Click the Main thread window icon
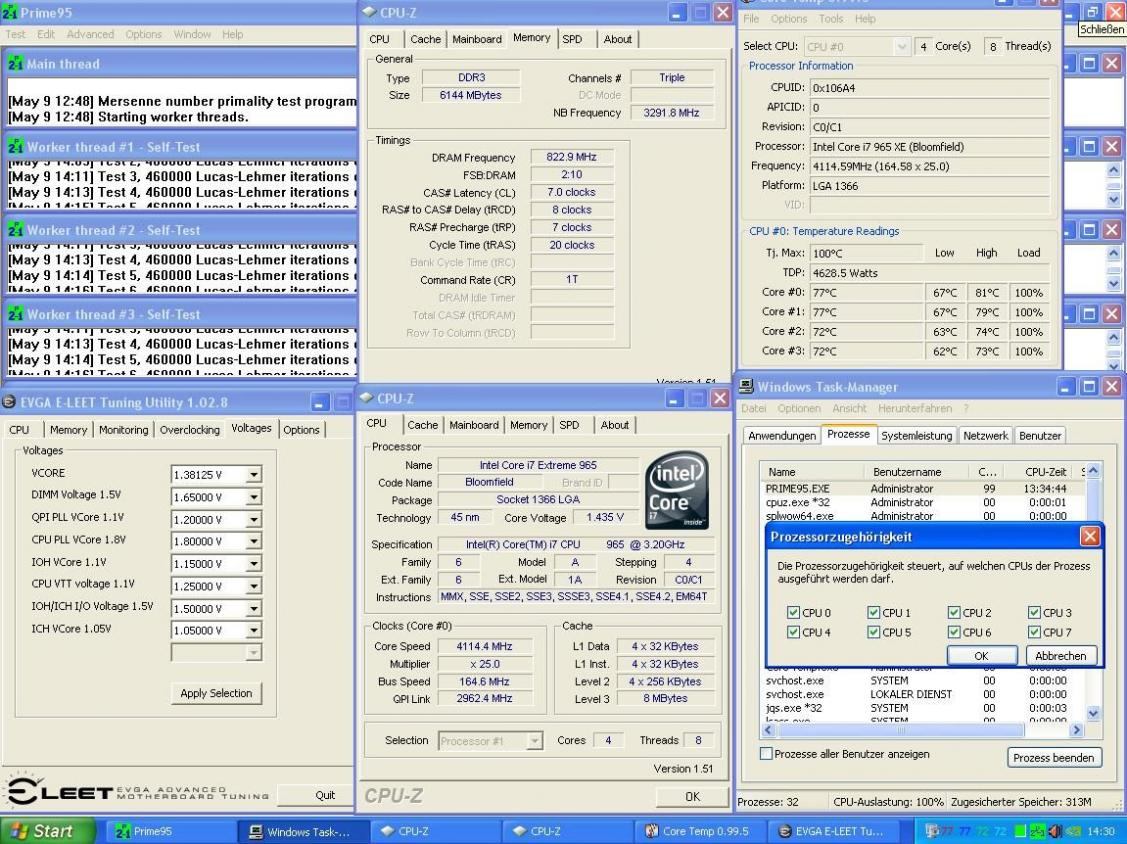The width and height of the screenshot is (1127, 844). coord(16,63)
